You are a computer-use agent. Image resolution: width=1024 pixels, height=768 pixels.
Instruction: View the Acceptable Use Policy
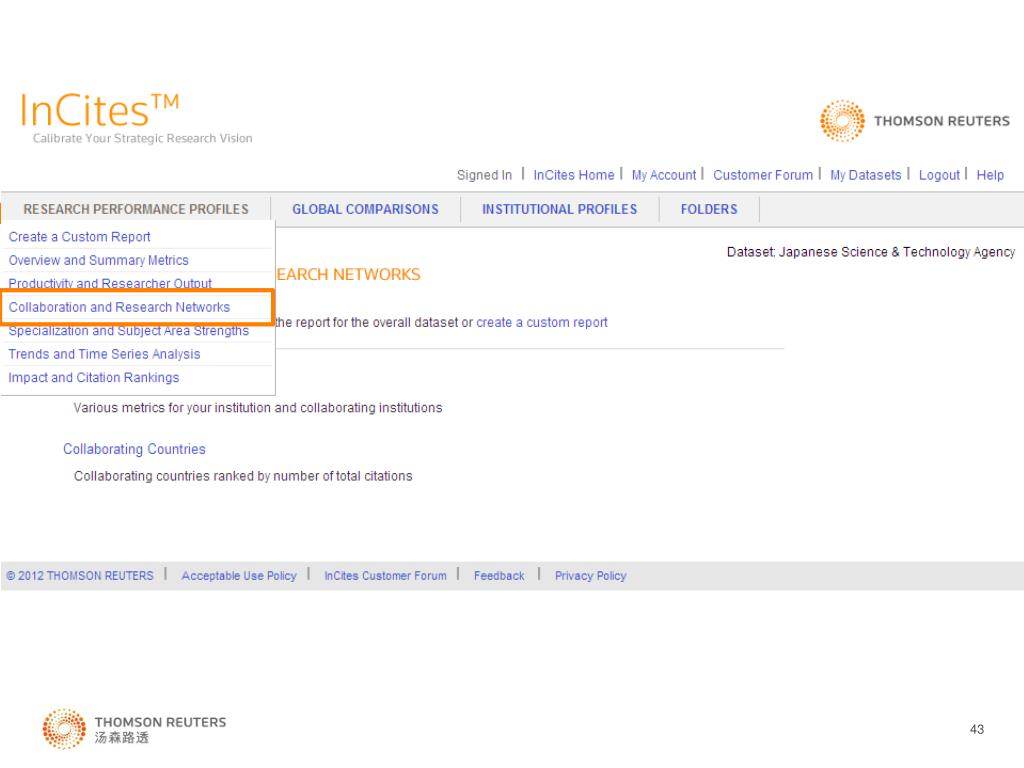point(239,575)
